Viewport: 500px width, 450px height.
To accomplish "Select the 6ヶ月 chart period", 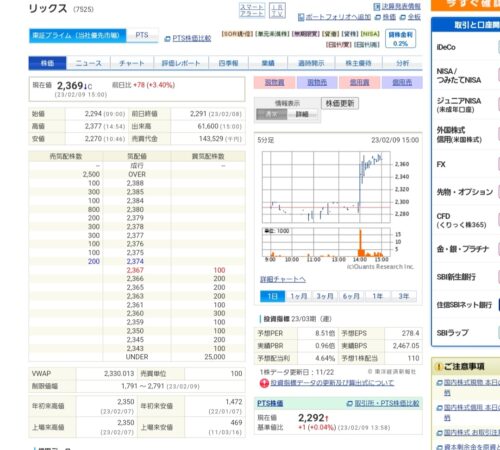I will tap(351, 296).
